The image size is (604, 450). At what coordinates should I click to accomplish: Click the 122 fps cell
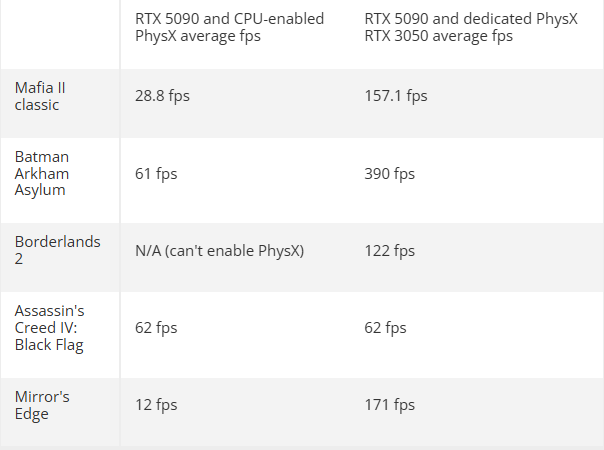click(x=390, y=250)
